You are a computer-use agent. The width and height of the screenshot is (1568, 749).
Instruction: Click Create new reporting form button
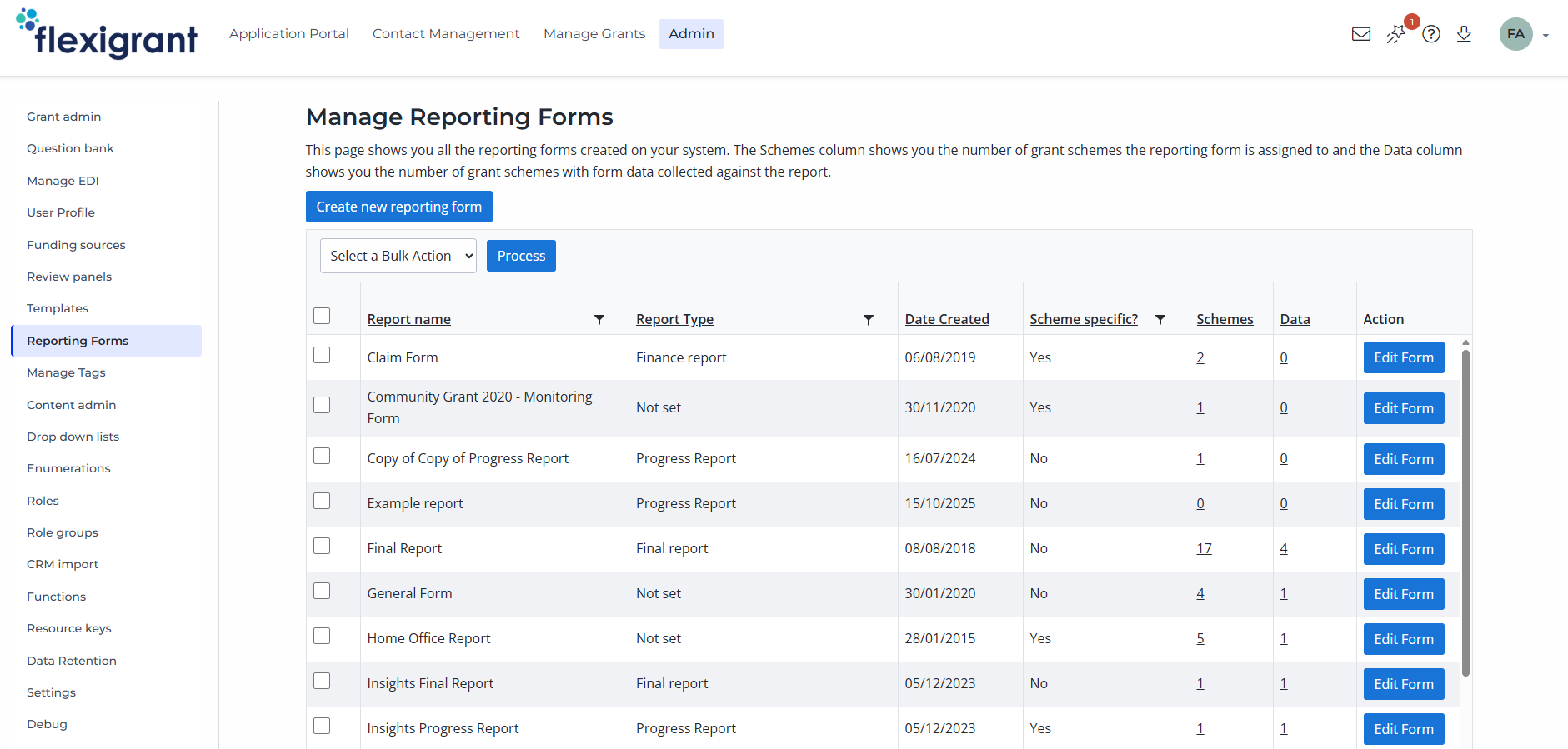[399, 207]
